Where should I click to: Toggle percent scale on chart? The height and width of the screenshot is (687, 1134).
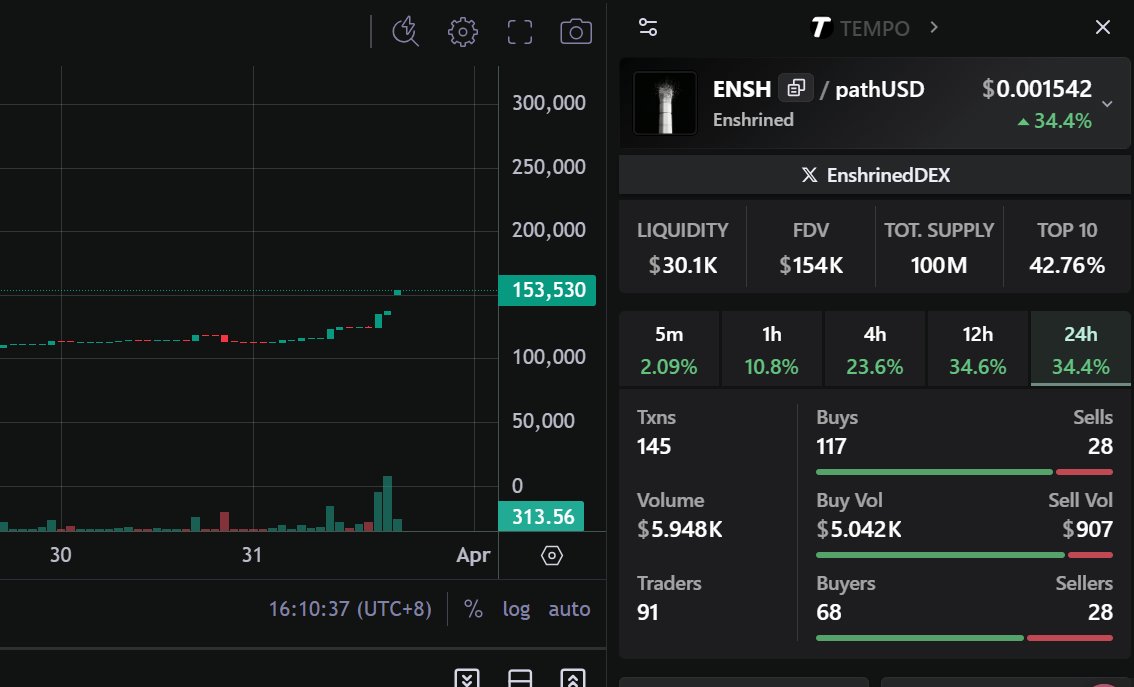click(473, 609)
